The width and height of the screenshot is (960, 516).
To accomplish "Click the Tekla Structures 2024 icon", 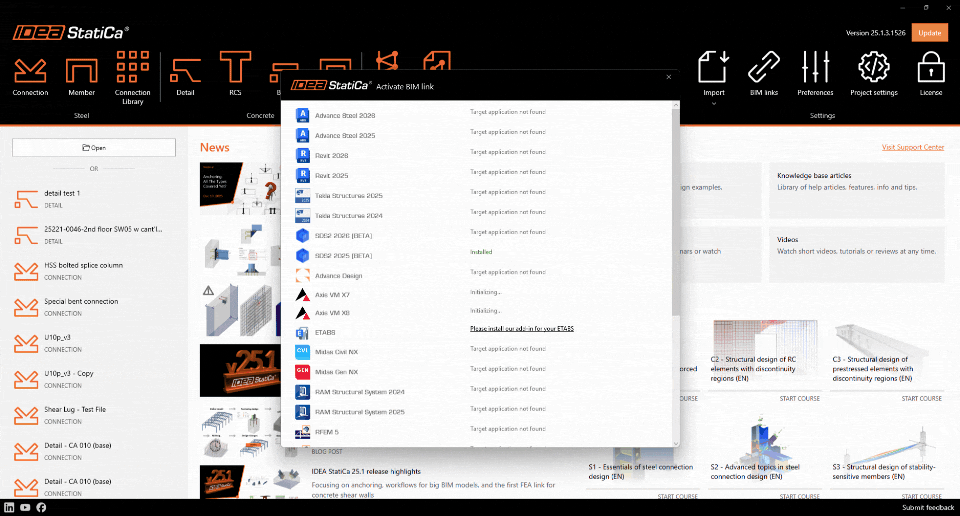I will pyautogui.click(x=302, y=215).
